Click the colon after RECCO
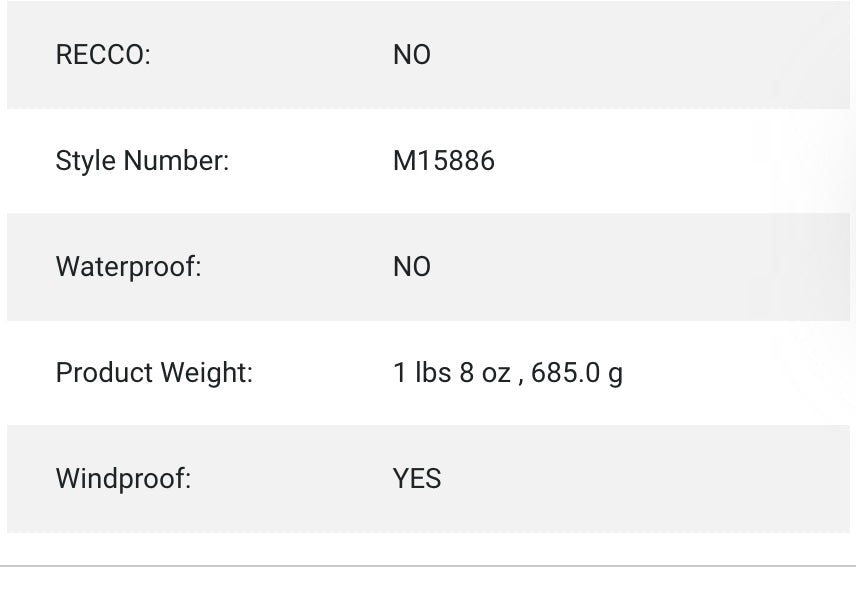Screen dimensions: 856x612 coord(147,56)
